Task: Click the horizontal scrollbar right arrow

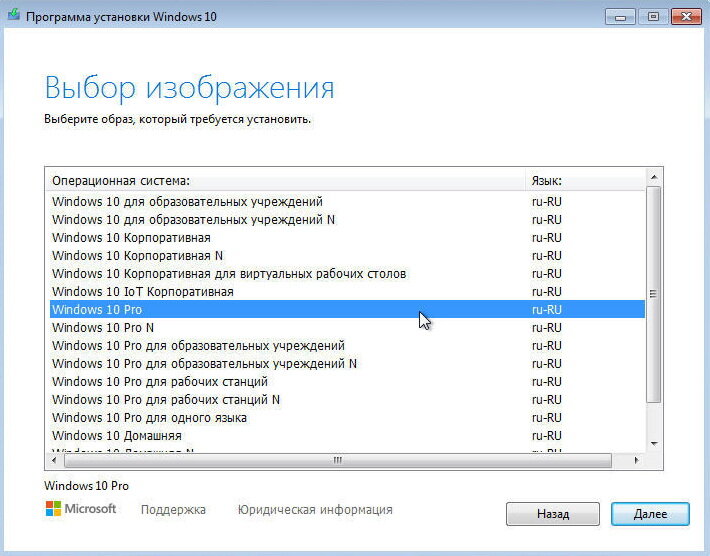Action: tap(637, 460)
